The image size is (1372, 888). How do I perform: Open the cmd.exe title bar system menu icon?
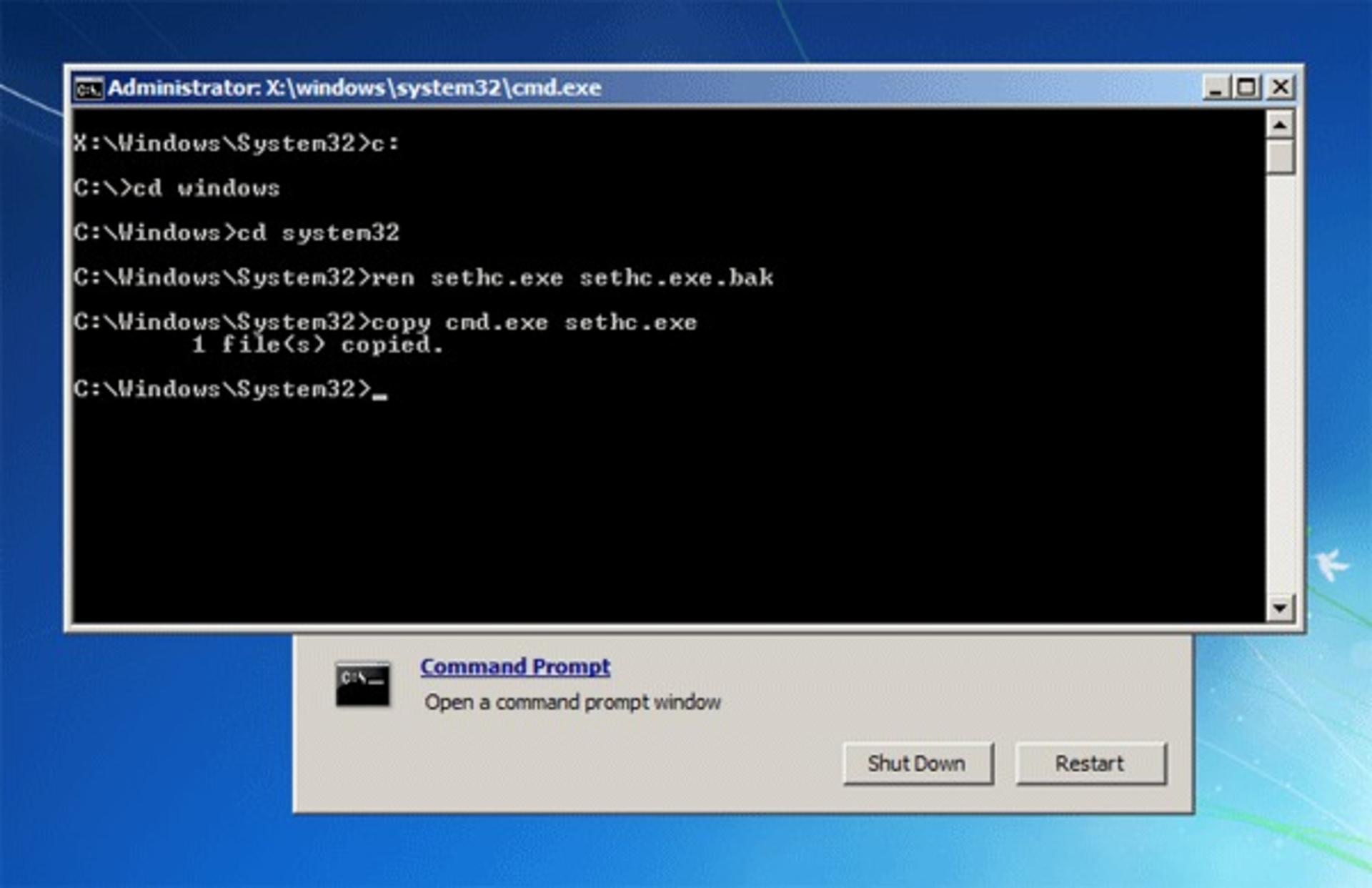pos(89,89)
